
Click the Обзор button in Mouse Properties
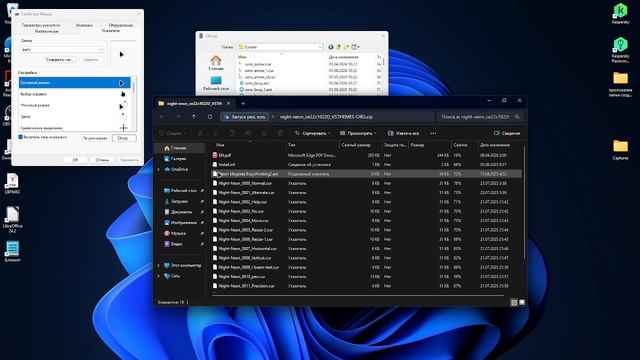[124, 138]
